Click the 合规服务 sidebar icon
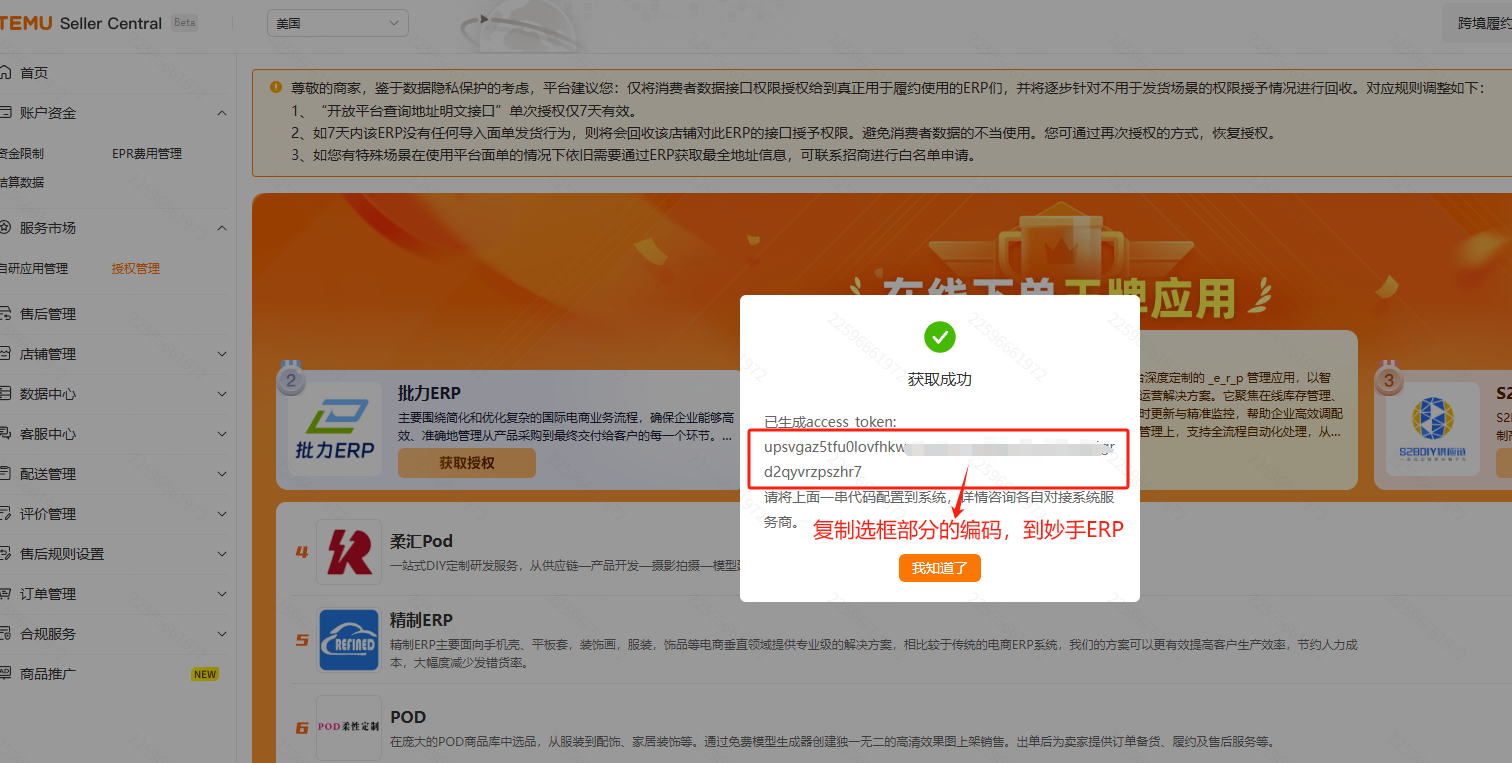The image size is (1512, 763). pyautogui.click(x=5, y=634)
